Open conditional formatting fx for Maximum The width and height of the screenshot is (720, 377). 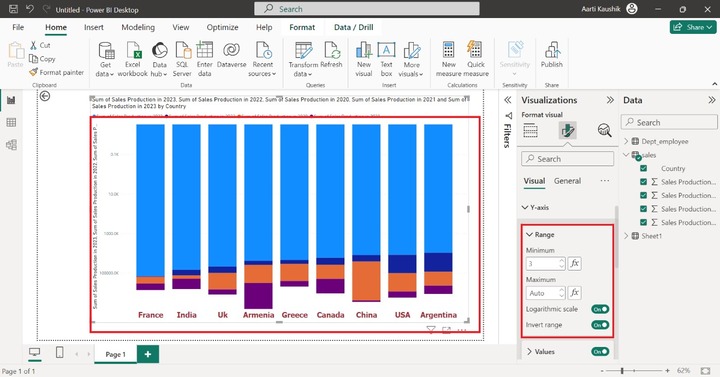[574, 293]
